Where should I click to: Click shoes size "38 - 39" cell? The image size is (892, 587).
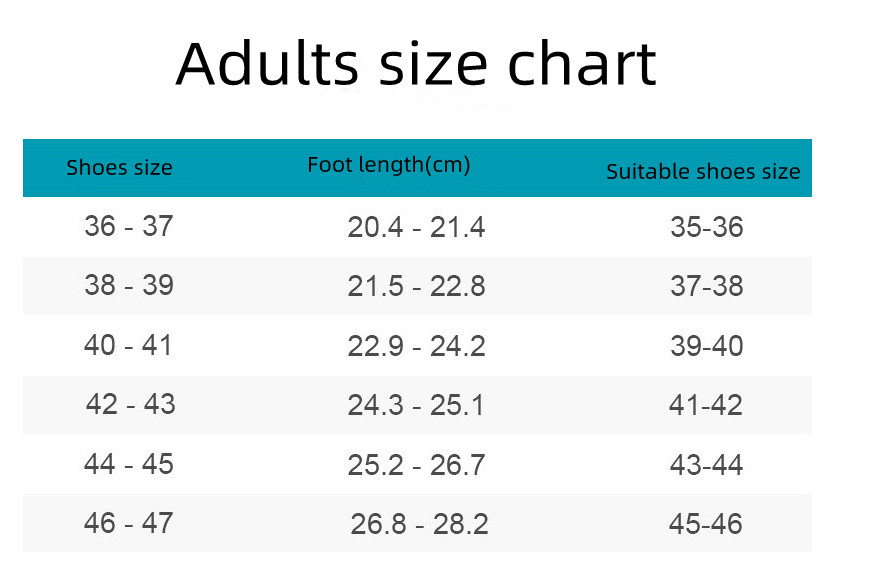coord(129,286)
